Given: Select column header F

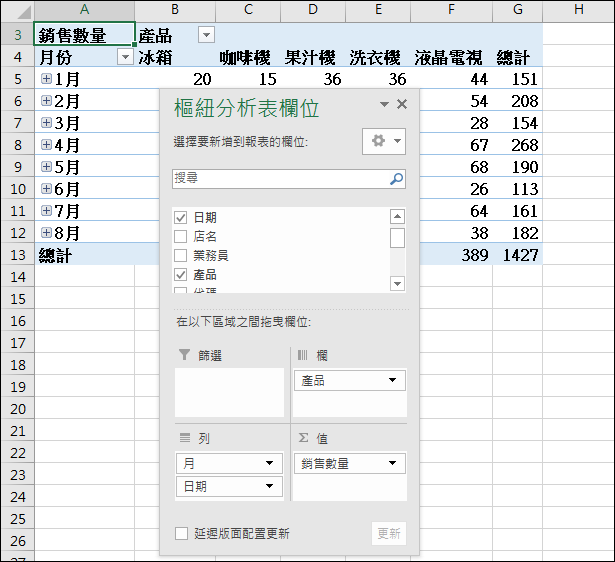Looking at the screenshot, I should [451, 10].
